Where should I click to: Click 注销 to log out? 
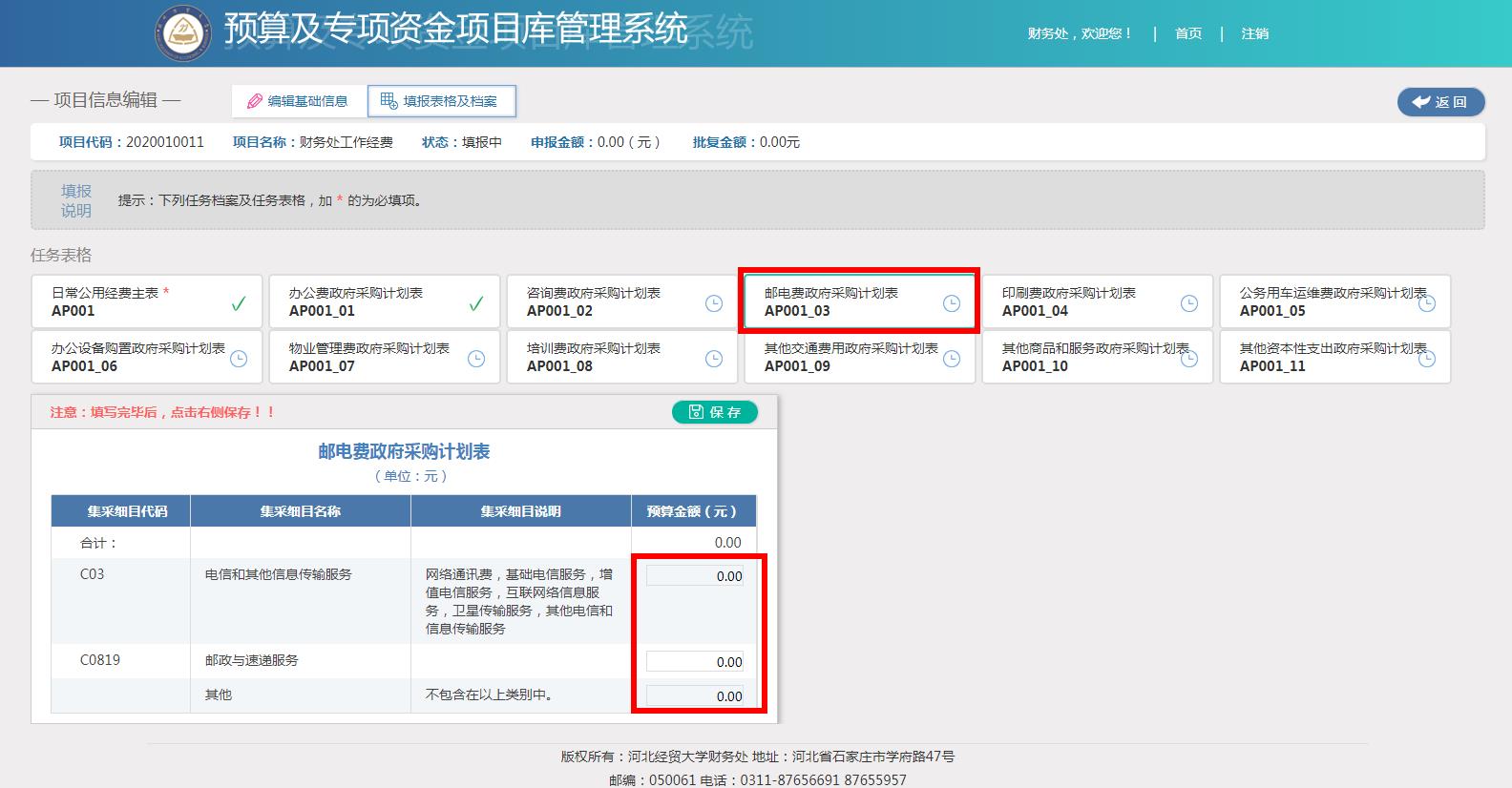pyautogui.click(x=1254, y=33)
